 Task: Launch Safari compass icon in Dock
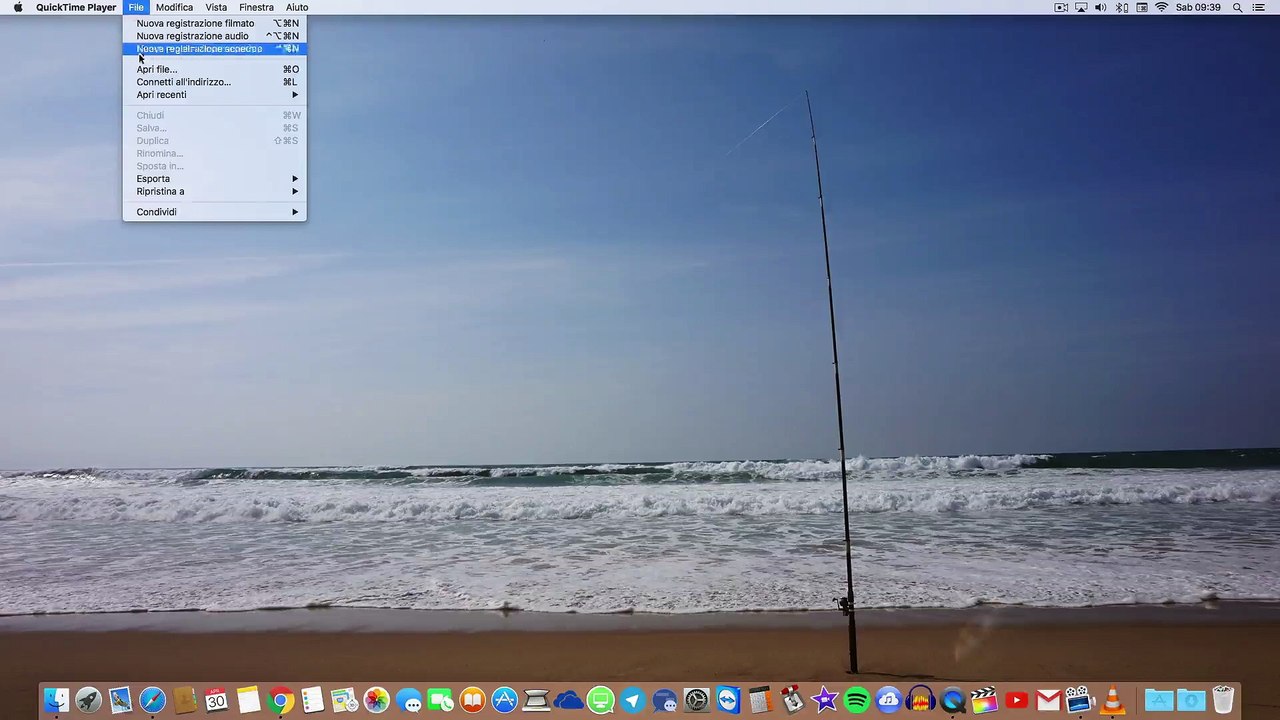click(152, 701)
